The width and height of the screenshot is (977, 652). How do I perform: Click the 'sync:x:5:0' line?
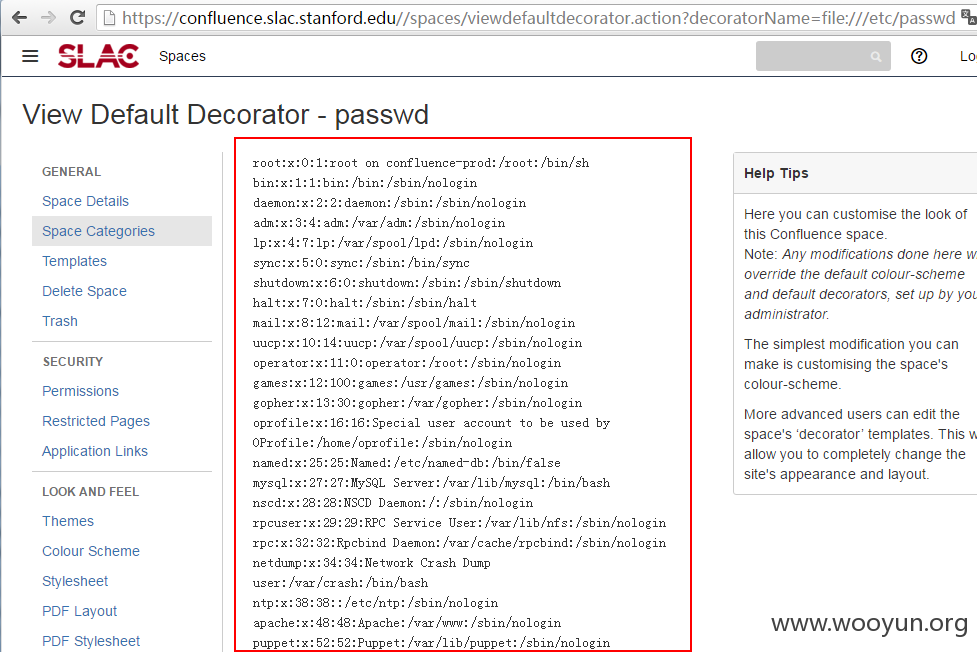click(x=361, y=262)
